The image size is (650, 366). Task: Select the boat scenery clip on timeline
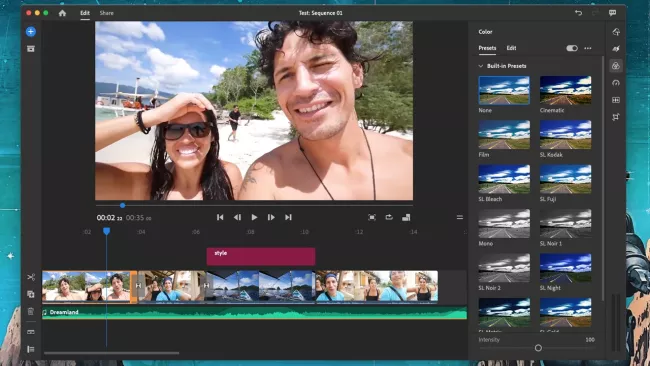click(260, 286)
